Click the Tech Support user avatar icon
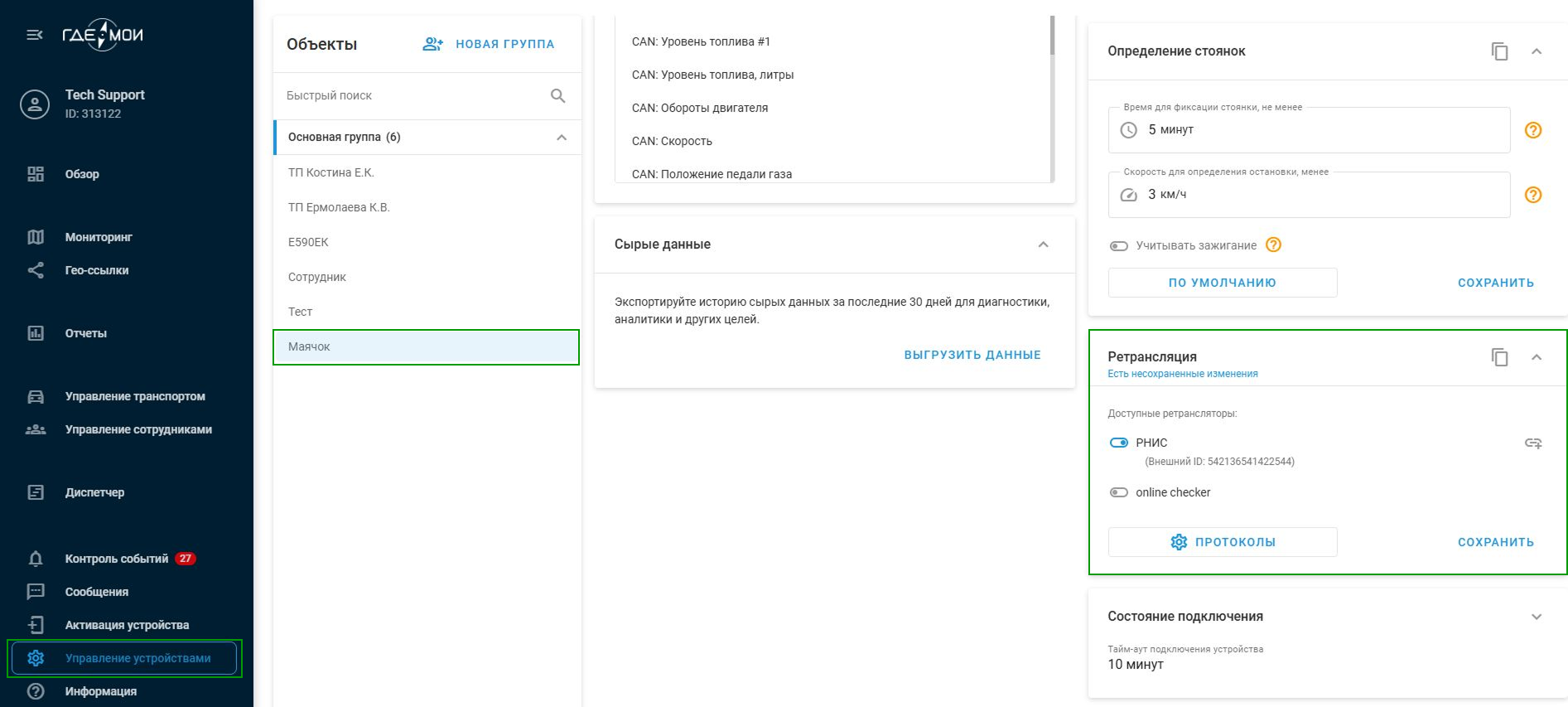1568x707 pixels. (35, 104)
